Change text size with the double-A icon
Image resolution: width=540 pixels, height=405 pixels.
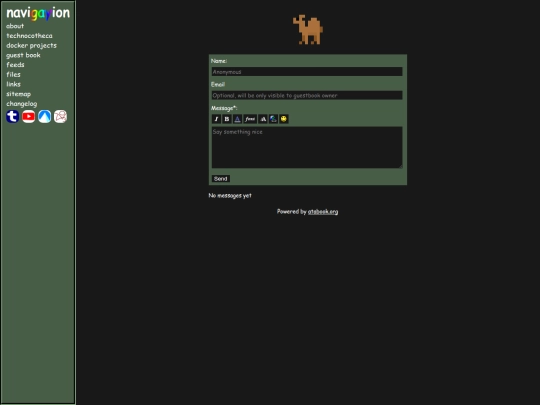coord(263,119)
